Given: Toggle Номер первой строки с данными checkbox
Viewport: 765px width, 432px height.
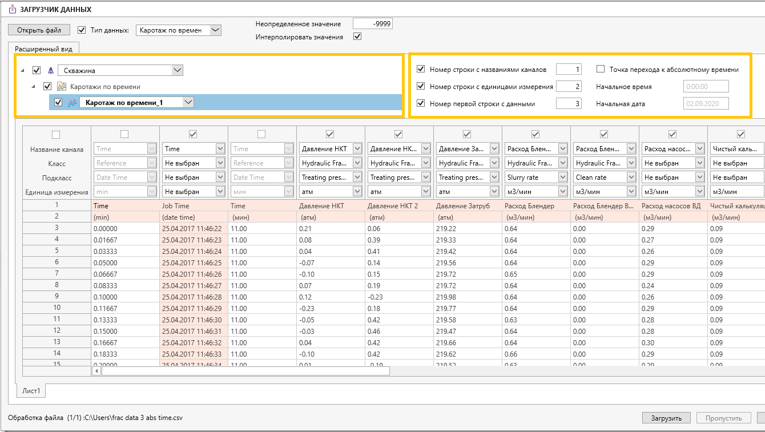Looking at the screenshot, I should pyautogui.click(x=421, y=103).
